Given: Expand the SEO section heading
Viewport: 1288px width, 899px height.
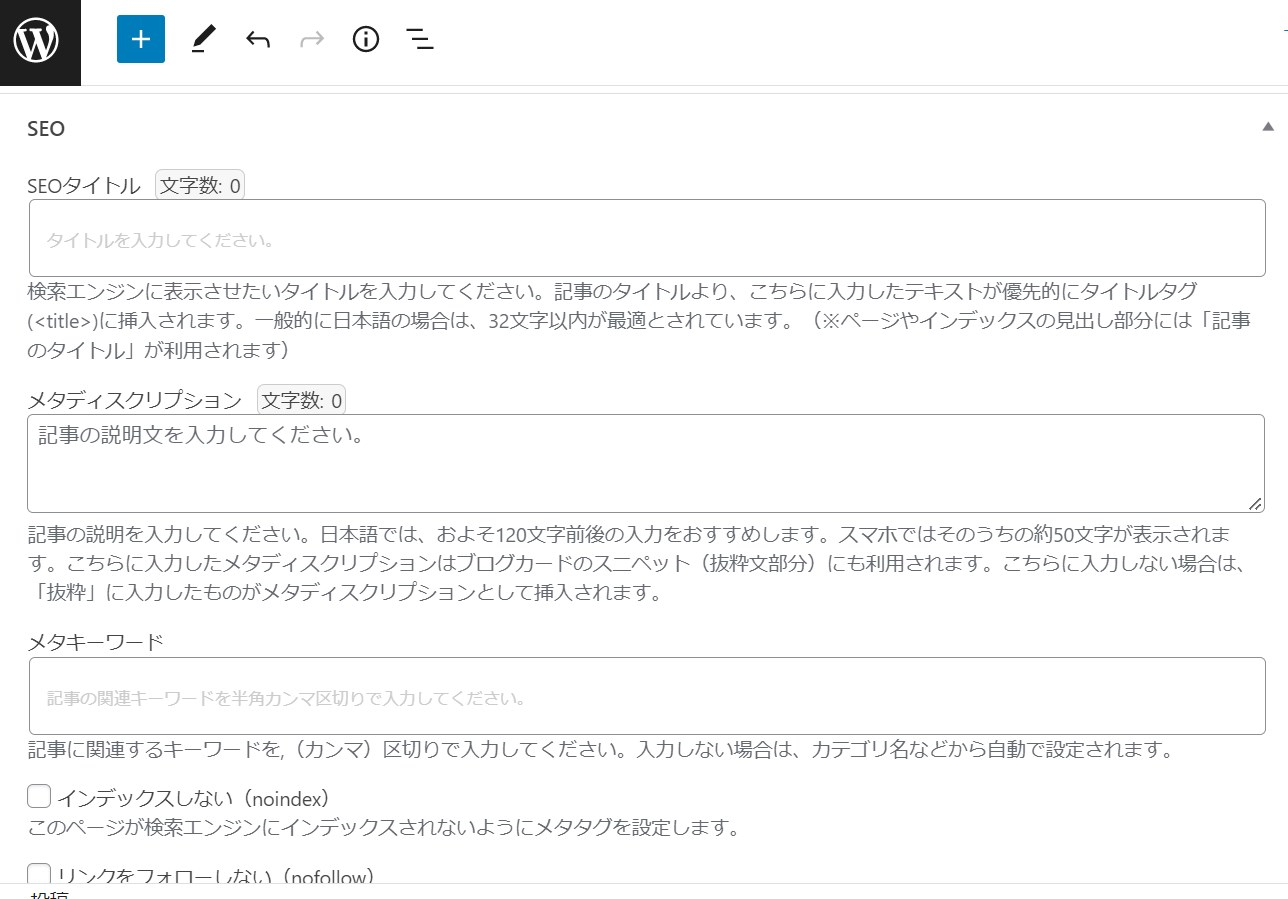Looking at the screenshot, I should click(46, 128).
